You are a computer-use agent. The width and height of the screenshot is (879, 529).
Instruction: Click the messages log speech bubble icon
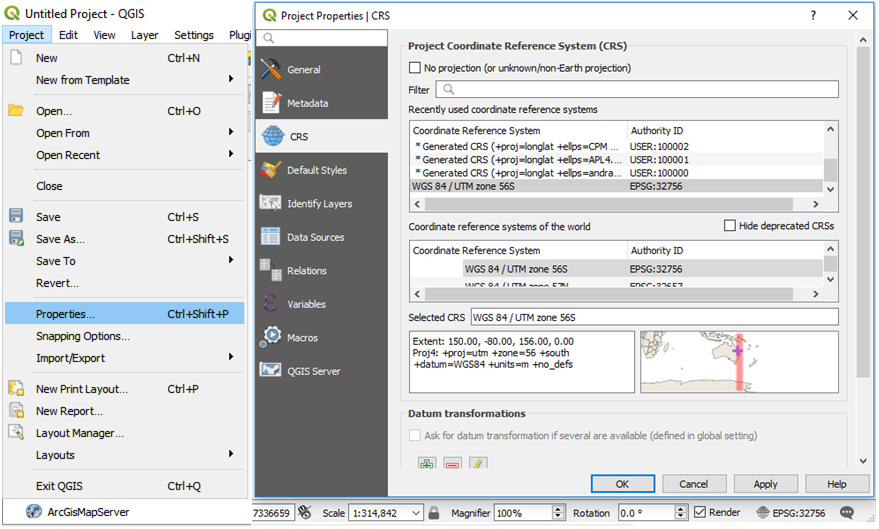tap(847, 513)
